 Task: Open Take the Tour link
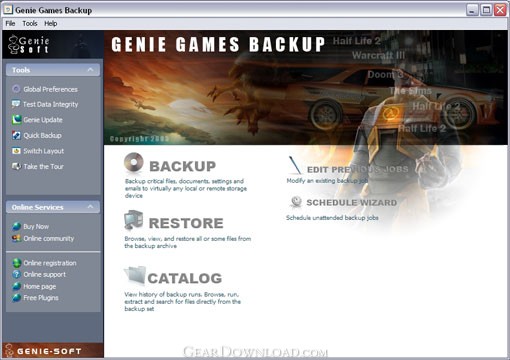pyautogui.click(x=43, y=166)
